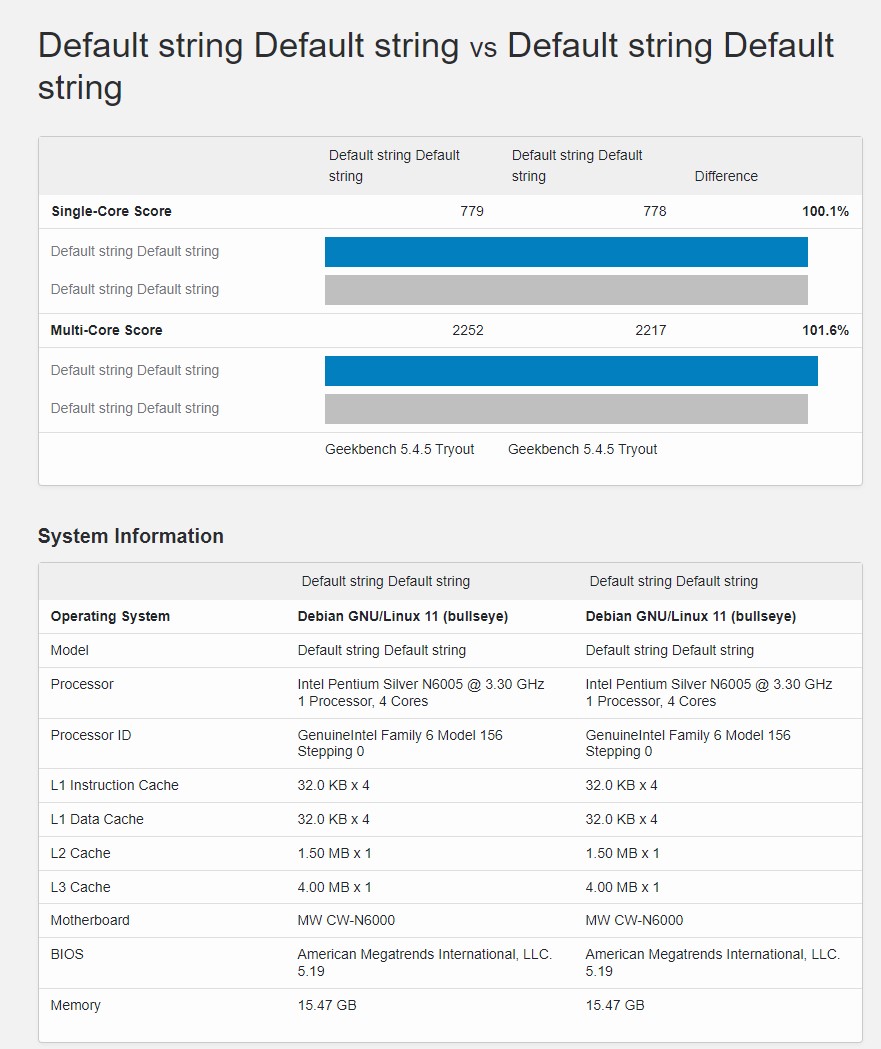The width and height of the screenshot is (881, 1049).
Task: Click the gray Single-Core score bar
Action: point(566,290)
